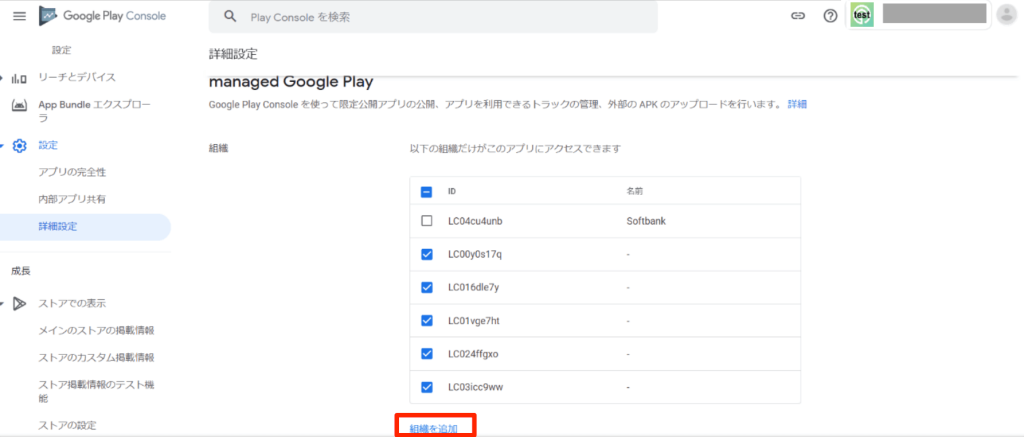Click the ストアでの表示 sidebar label

pyautogui.click(x=72, y=303)
